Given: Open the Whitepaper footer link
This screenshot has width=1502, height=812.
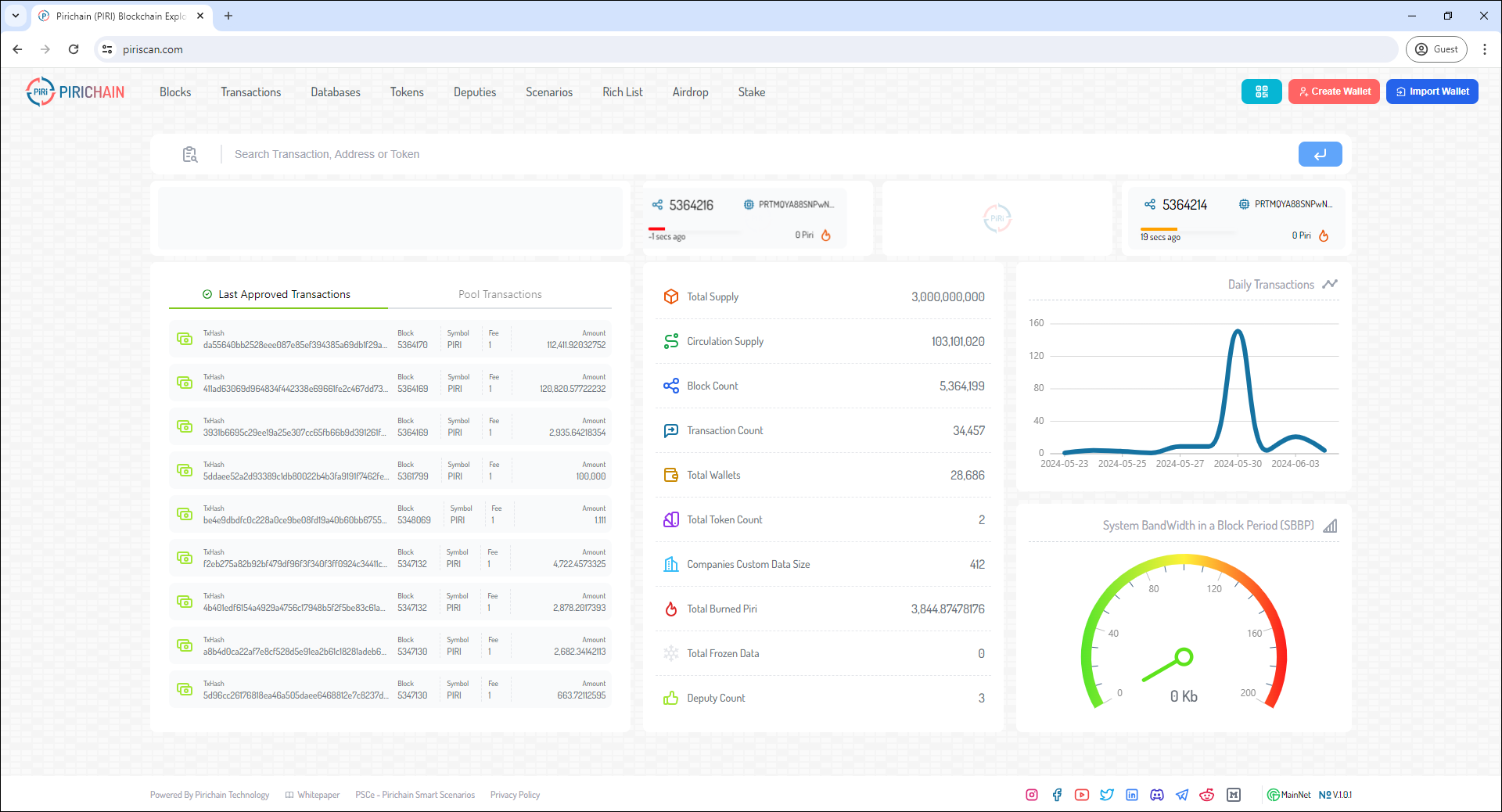Looking at the screenshot, I should pyautogui.click(x=318, y=795).
